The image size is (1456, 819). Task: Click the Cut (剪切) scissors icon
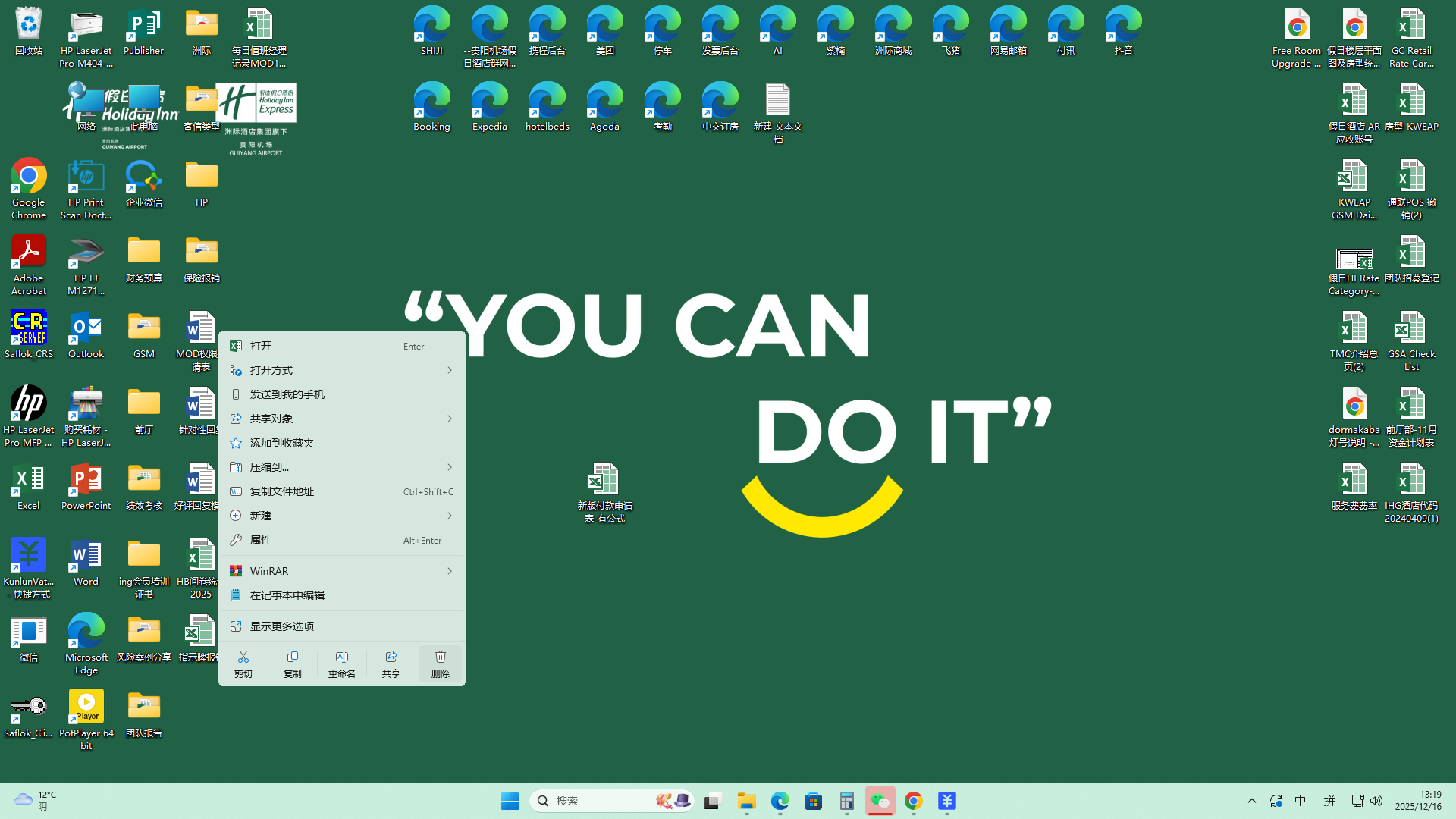pyautogui.click(x=243, y=657)
